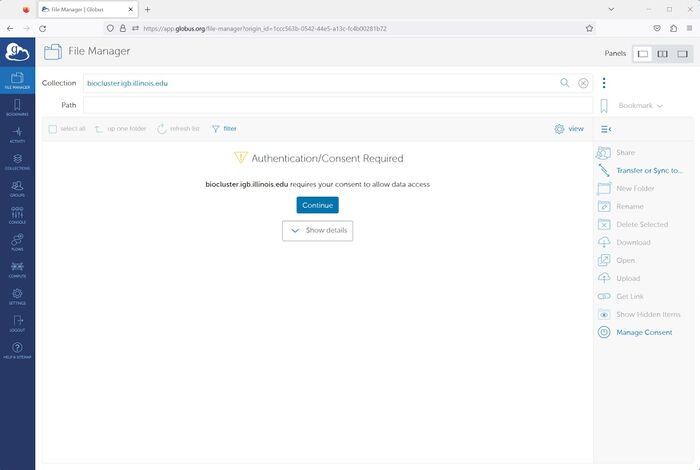The image size is (700, 470).
Task: Tick the select all checkbox
Action: coord(53,129)
